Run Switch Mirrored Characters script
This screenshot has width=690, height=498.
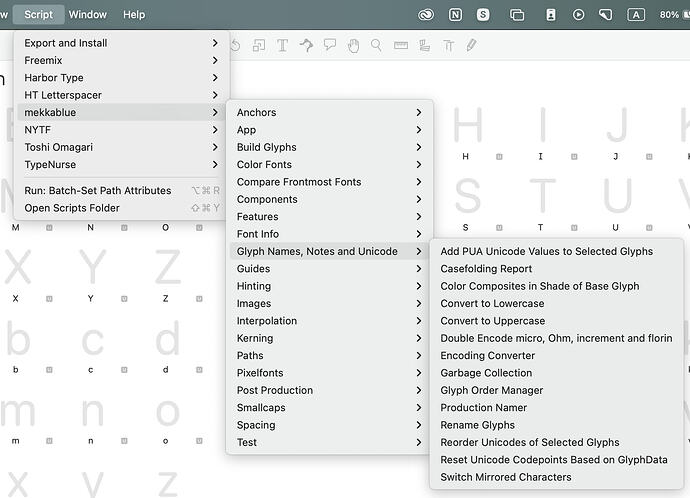[556, 477]
